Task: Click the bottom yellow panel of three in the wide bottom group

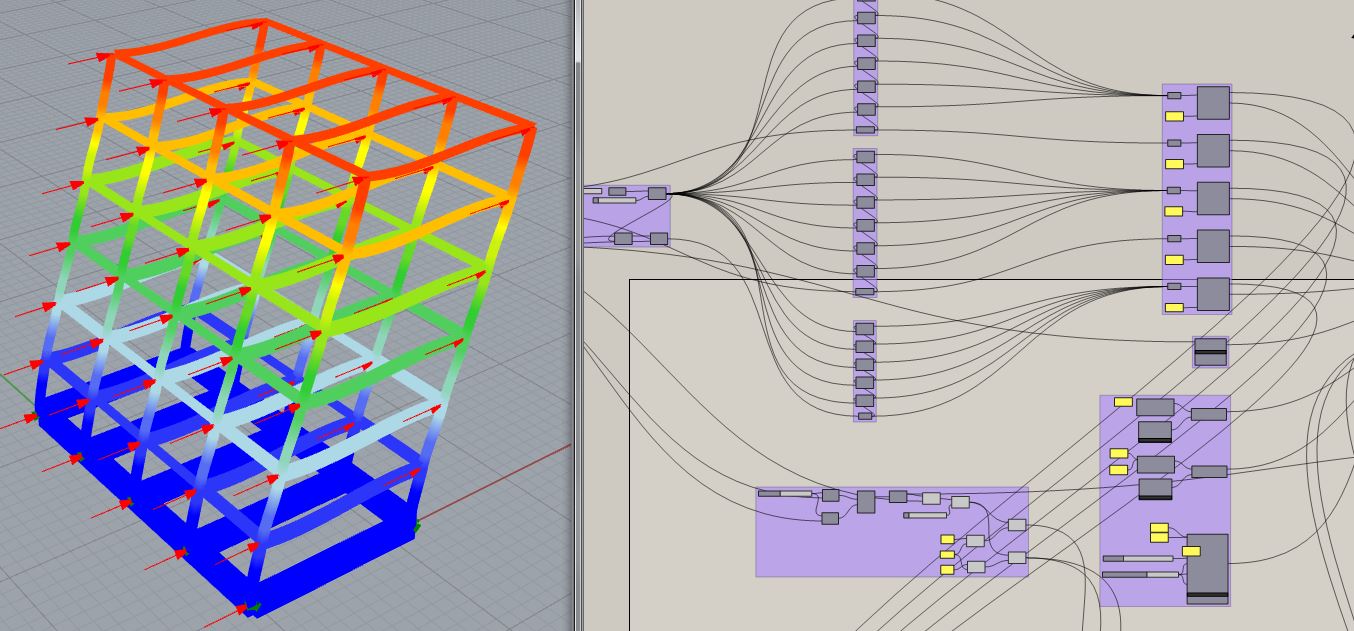Action: pyautogui.click(x=947, y=570)
